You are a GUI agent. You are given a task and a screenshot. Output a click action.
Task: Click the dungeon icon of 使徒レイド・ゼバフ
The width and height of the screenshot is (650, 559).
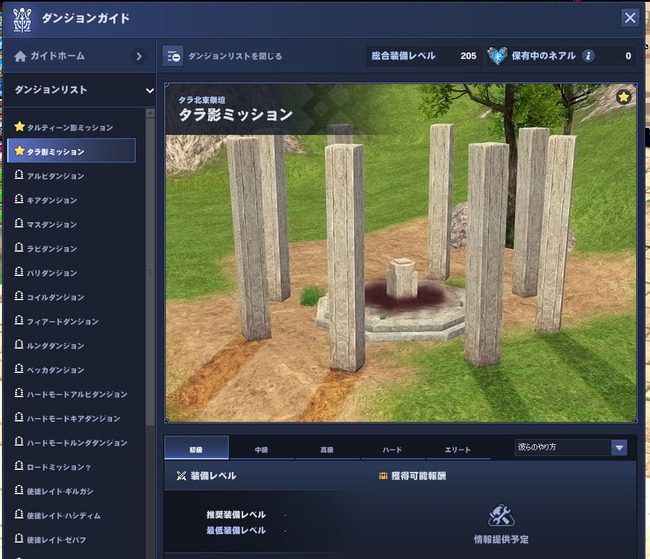click(x=19, y=539)
